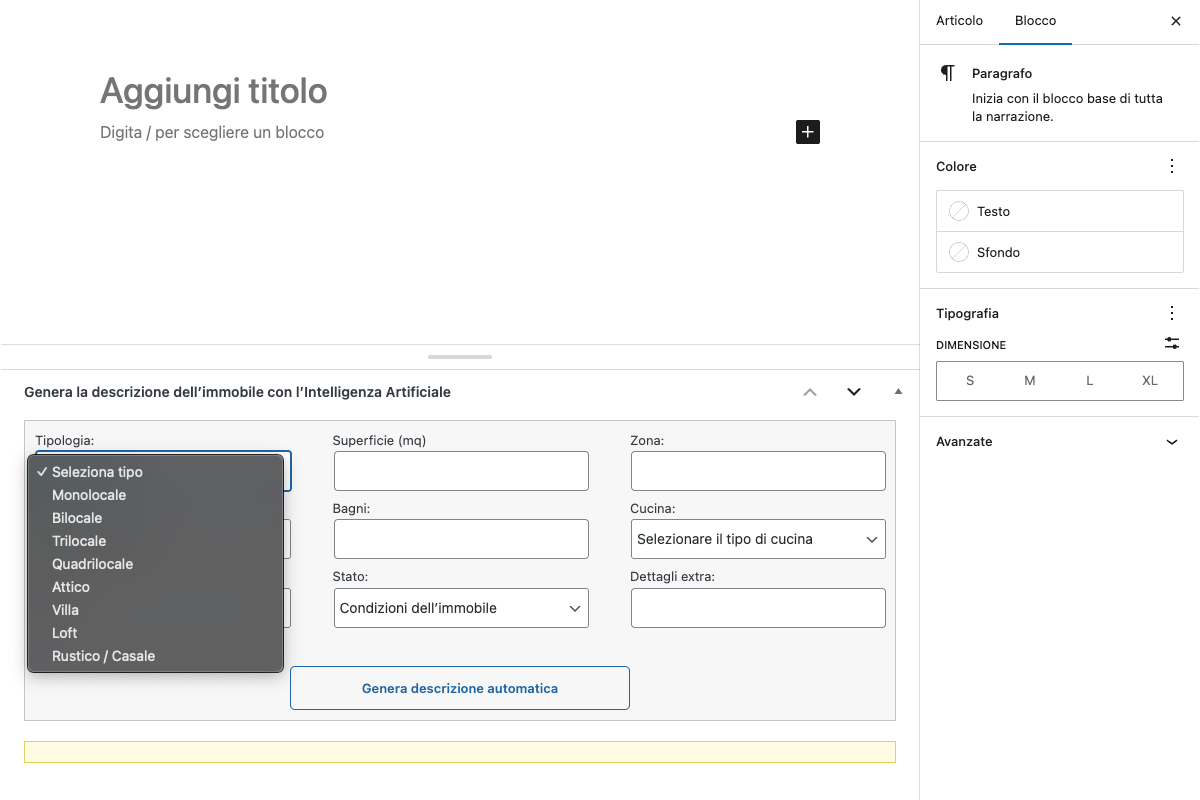Click the custom size sliders icon

coord(1172,343)
